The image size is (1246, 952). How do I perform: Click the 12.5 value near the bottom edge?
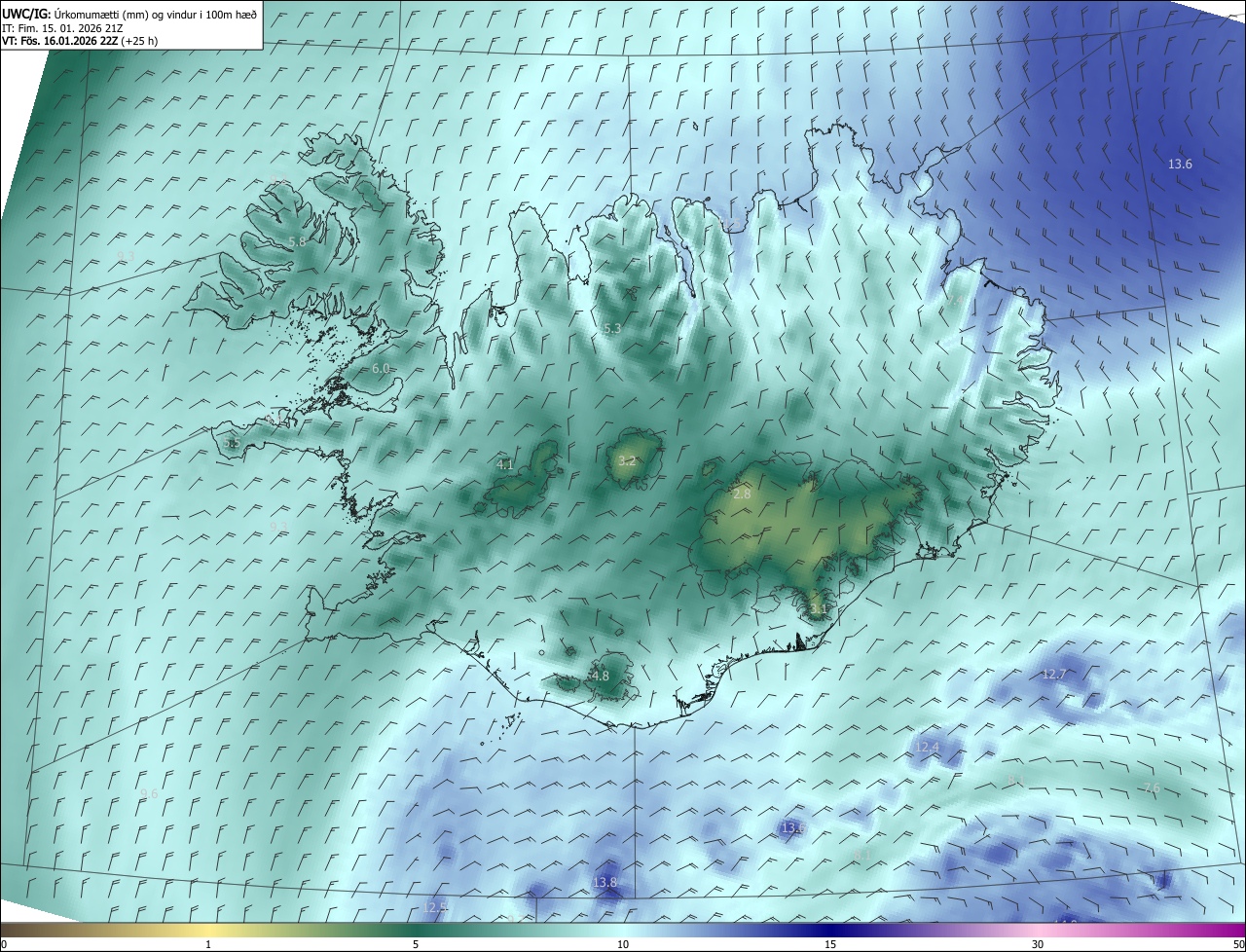[x=436, y=907]
